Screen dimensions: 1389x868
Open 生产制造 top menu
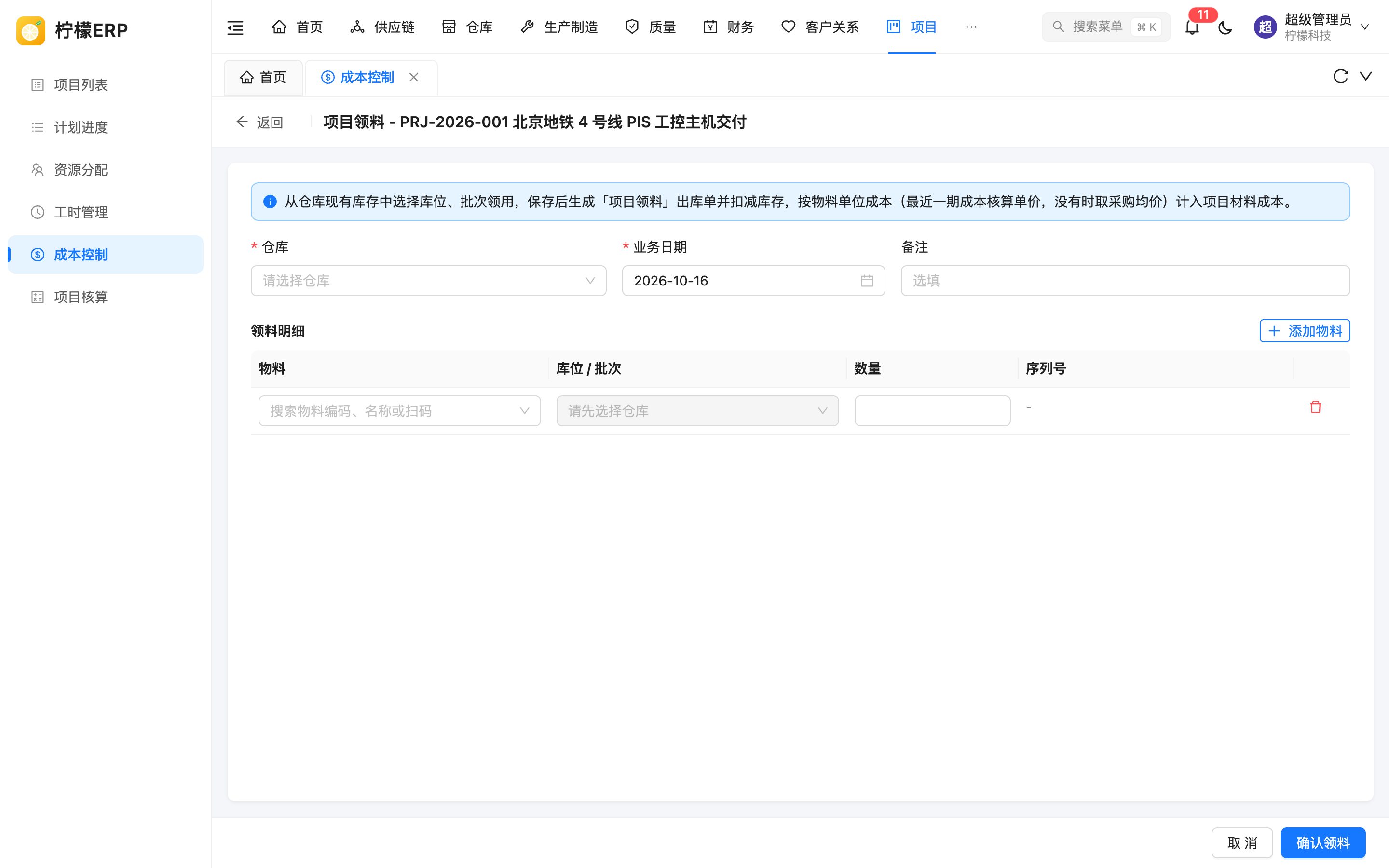[559, 27]
